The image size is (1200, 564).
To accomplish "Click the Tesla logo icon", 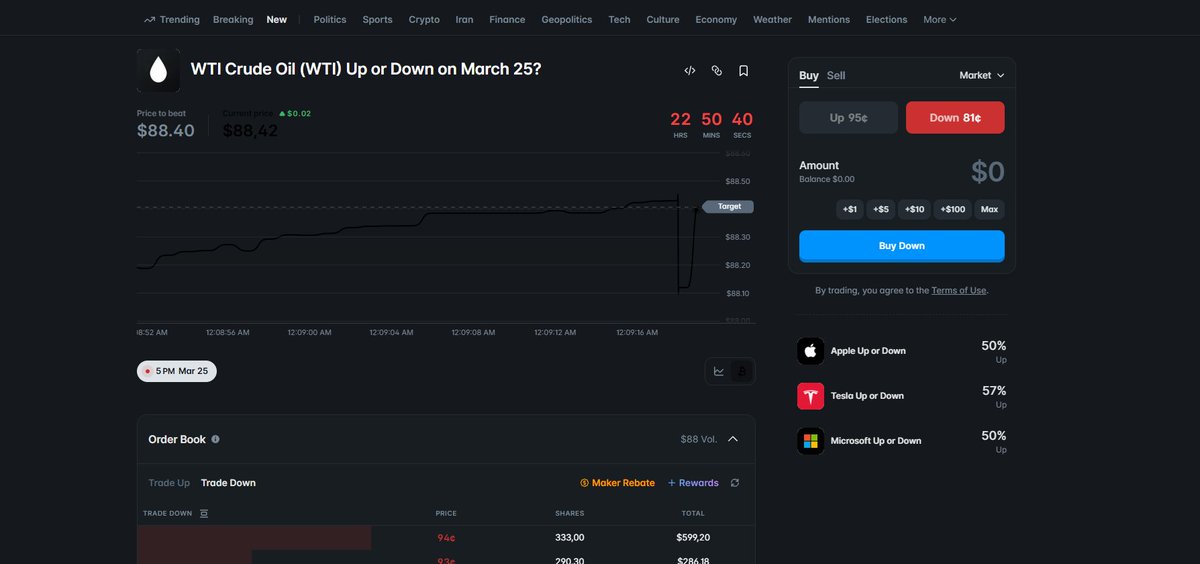I will pos(811,396).
